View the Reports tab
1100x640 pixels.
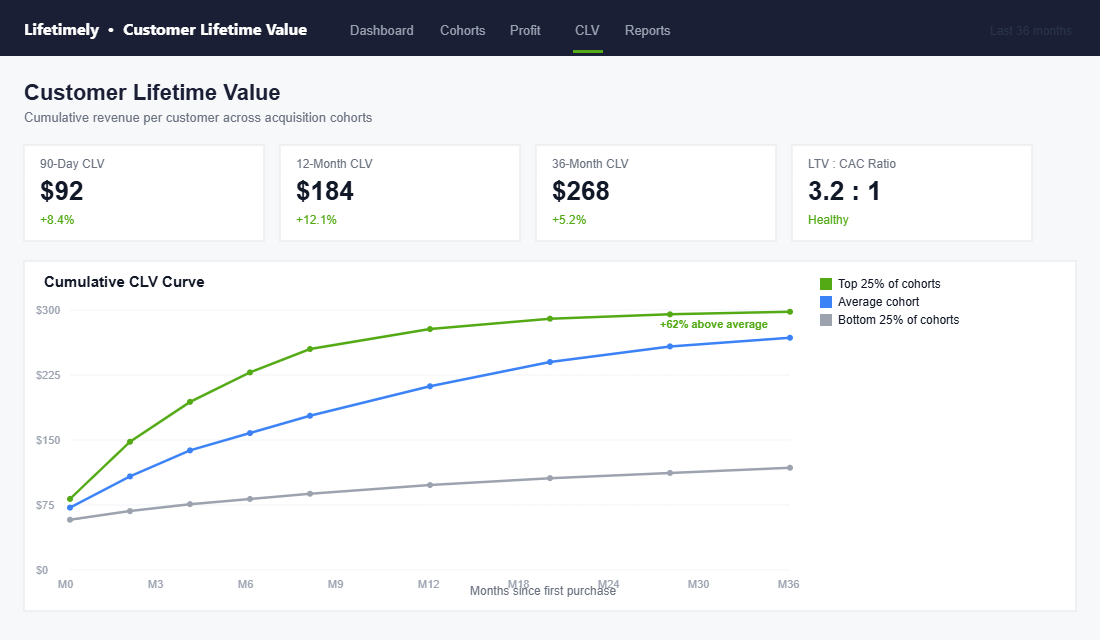(647, 30)
